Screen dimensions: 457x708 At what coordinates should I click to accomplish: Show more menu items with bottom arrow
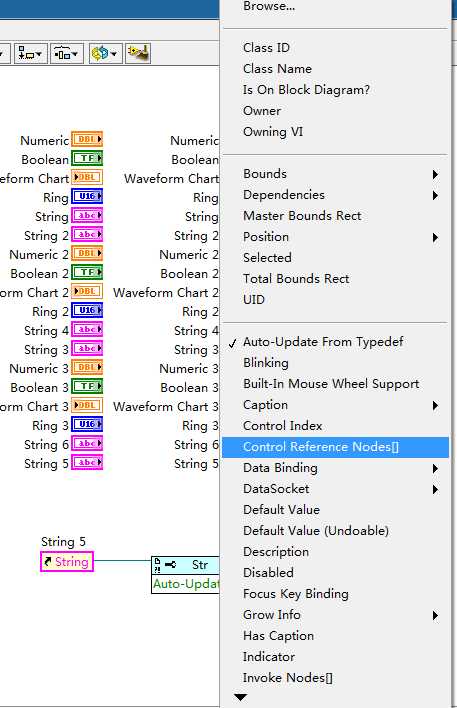tap(241, 698)
